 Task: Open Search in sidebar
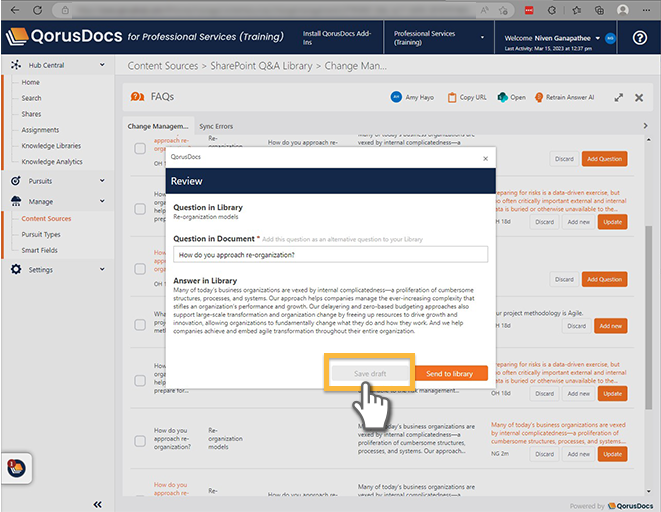(32, 98)
